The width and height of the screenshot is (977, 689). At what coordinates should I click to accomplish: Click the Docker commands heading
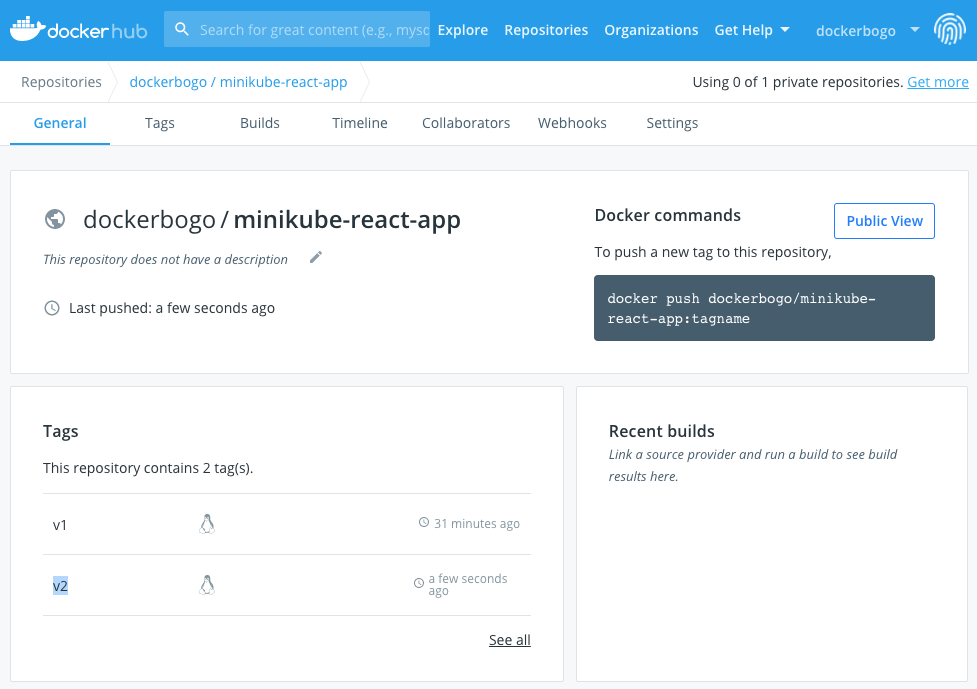pos(667,216)
